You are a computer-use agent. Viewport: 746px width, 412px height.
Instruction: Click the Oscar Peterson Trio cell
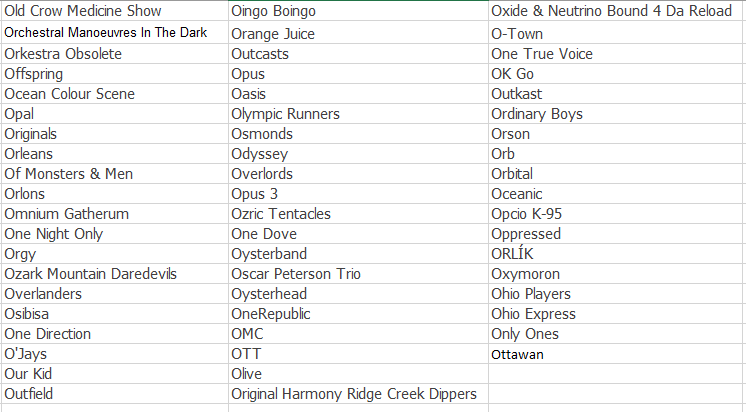pyautogui.click(x=358, y=274)
